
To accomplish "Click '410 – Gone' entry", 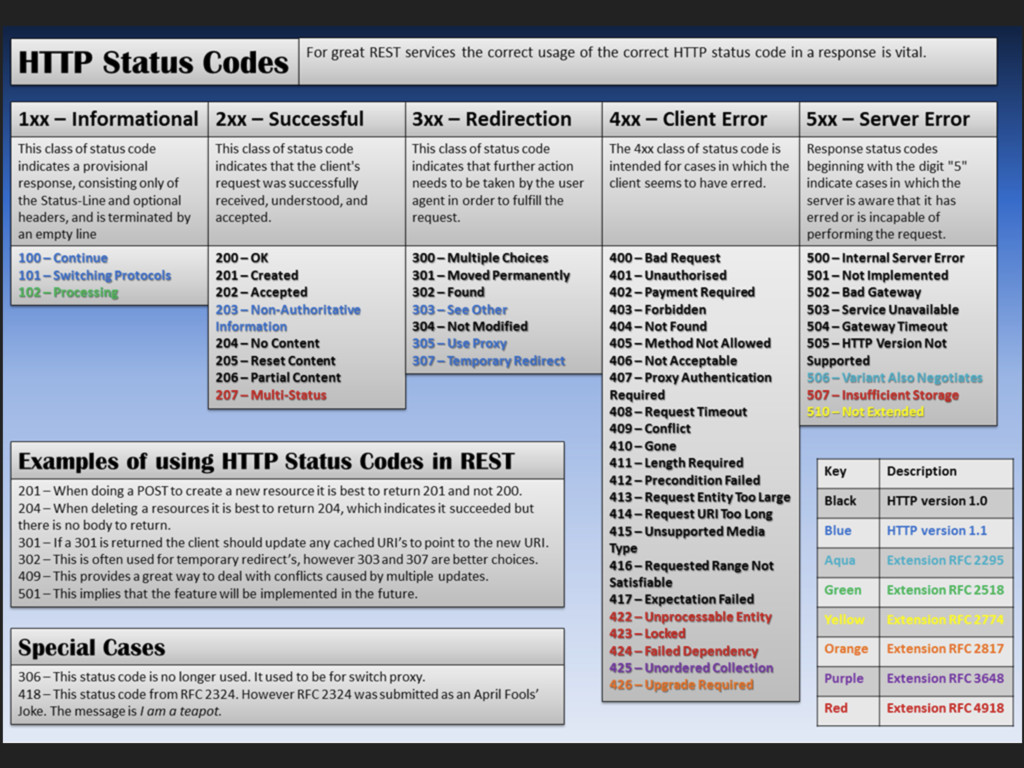I will tap(643, 446).
